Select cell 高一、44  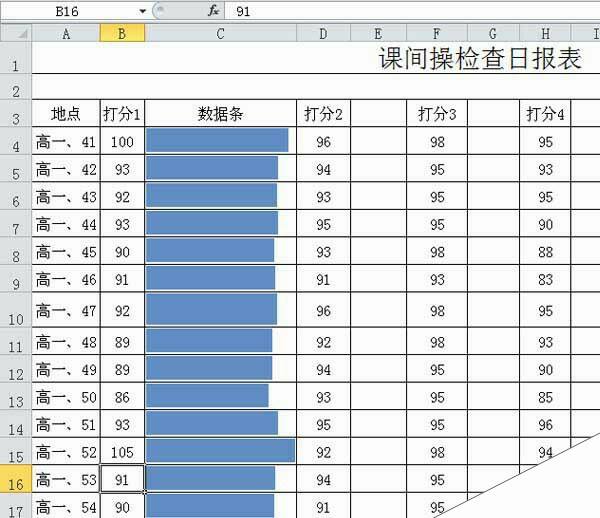[66, 224]
